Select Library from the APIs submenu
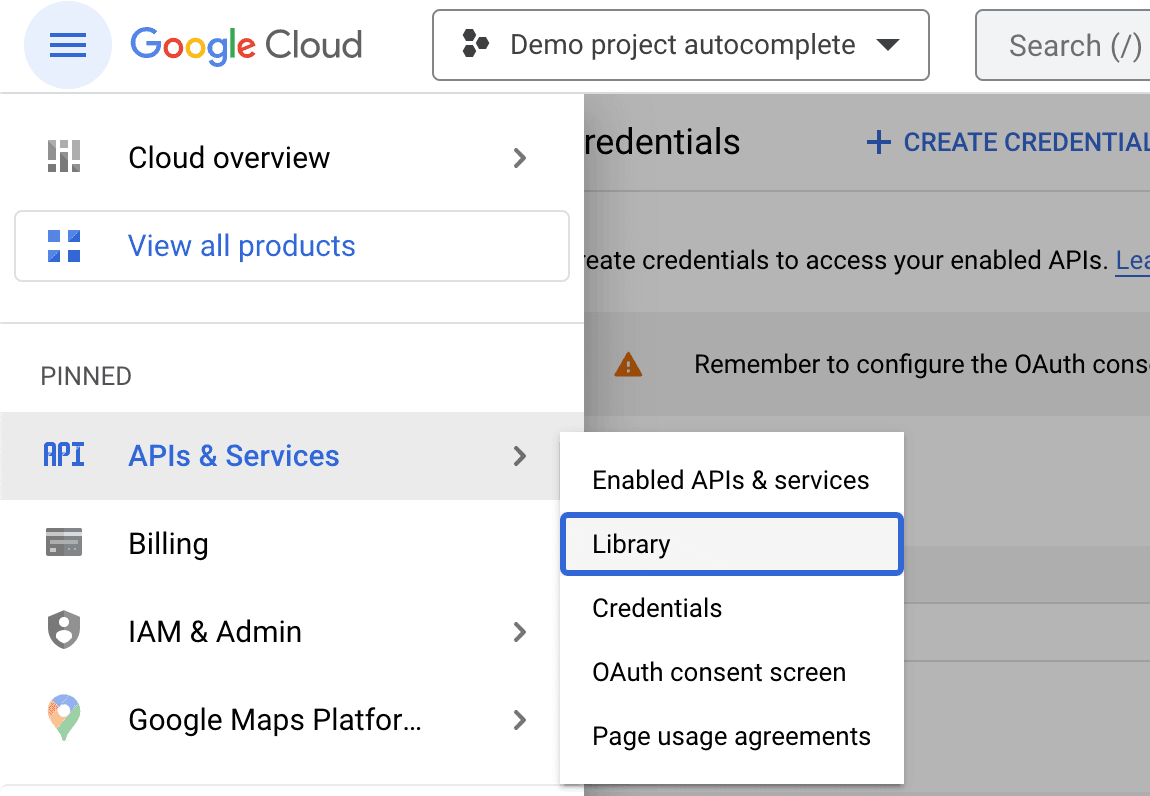The image size is (1150, 796). [731, 544]
